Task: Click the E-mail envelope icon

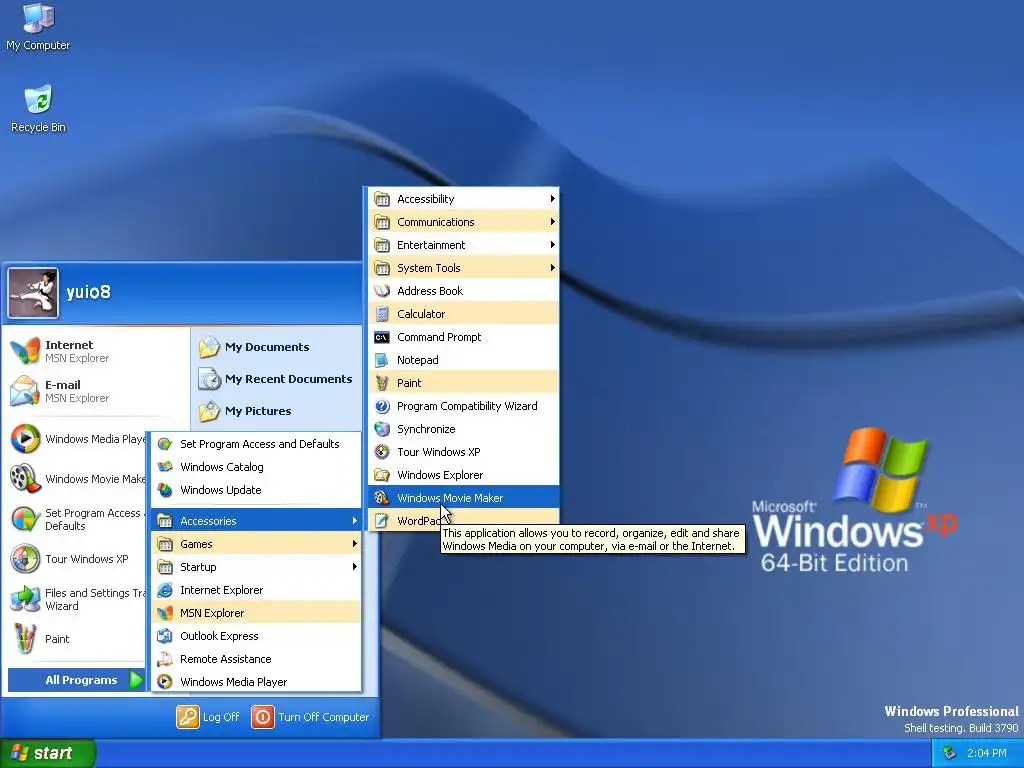Action: [25, 391]
